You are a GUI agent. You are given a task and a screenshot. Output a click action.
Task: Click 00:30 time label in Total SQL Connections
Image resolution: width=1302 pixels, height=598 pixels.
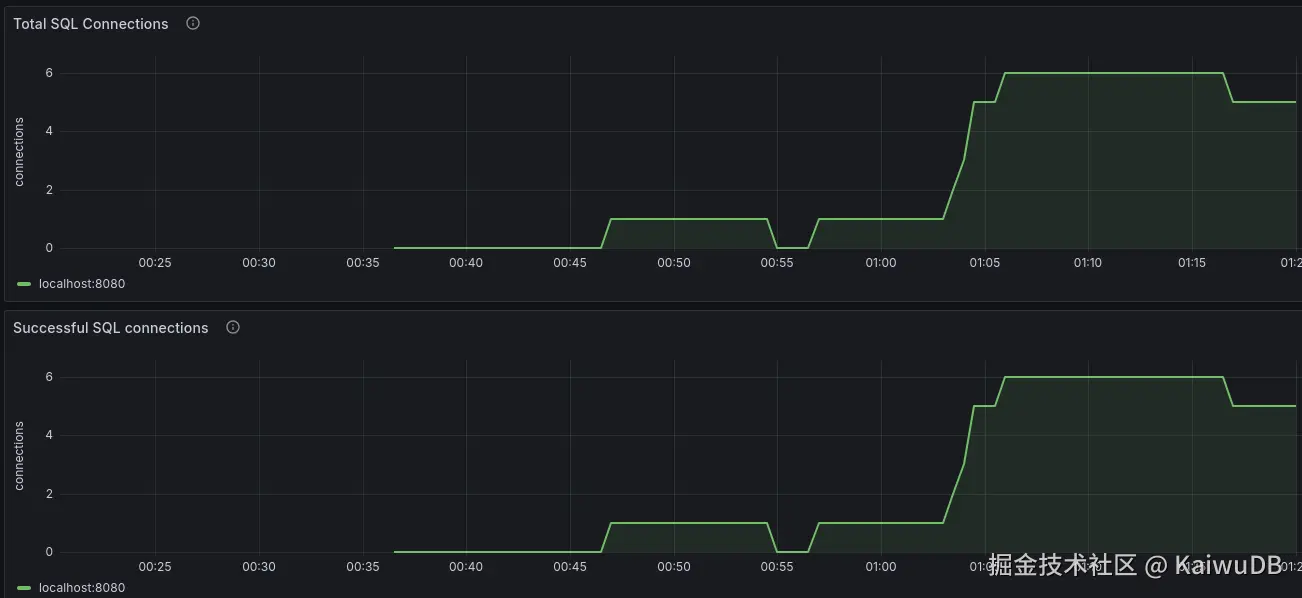[259, 263]
